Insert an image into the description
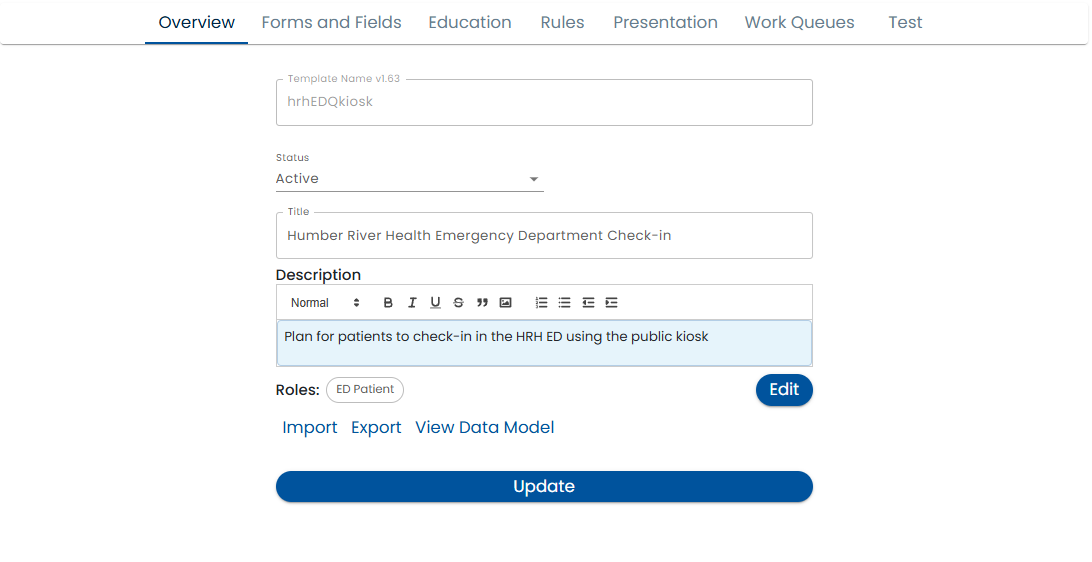Image resolution: width=1092 pixels, height=562 pixels. [505, 303]
